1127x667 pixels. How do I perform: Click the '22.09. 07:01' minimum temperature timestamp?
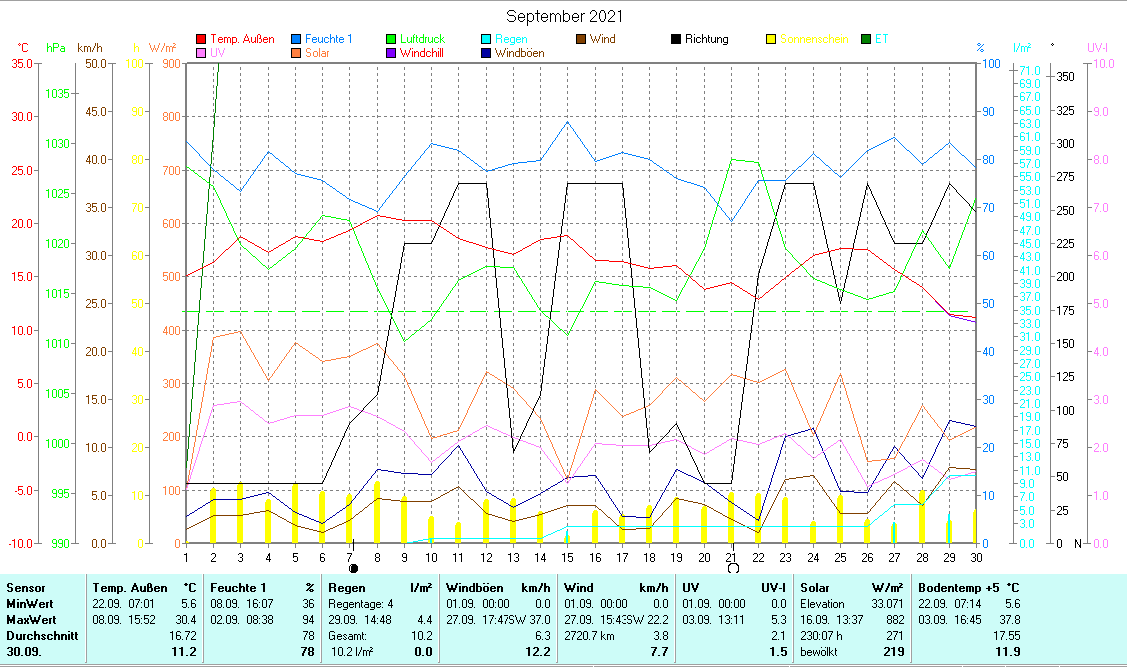click(124, 604)
